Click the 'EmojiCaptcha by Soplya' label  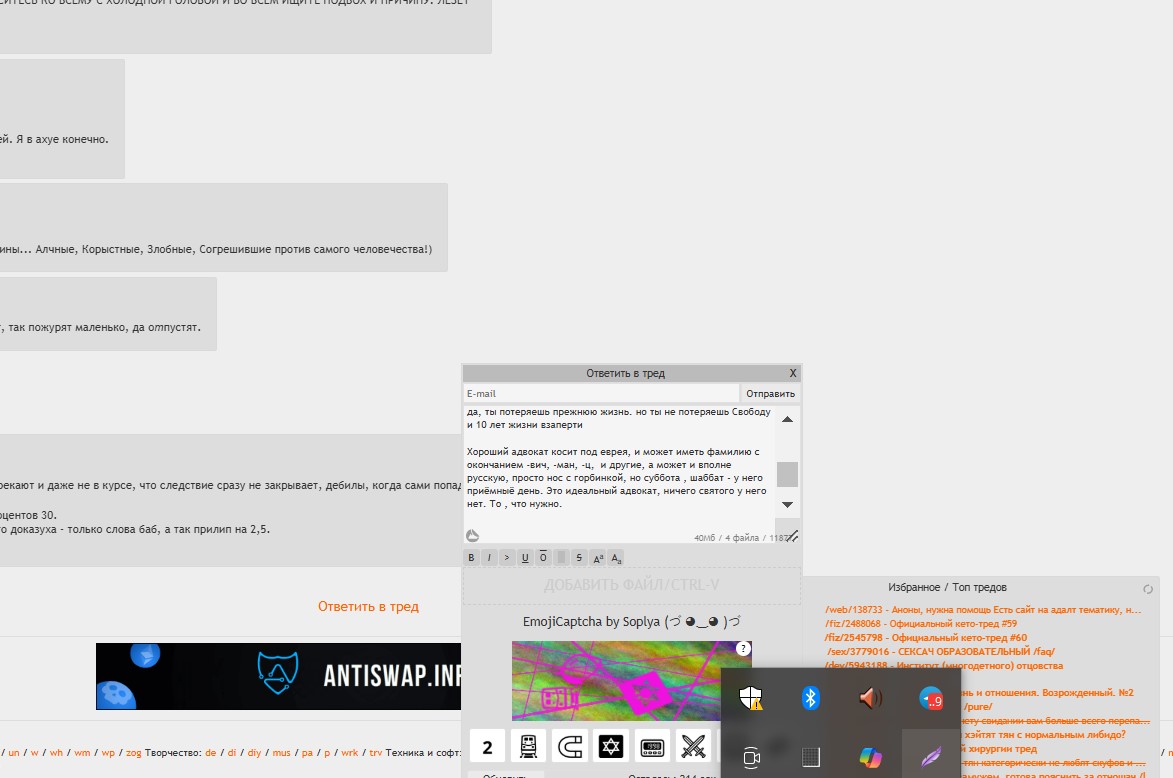(631, 621)
